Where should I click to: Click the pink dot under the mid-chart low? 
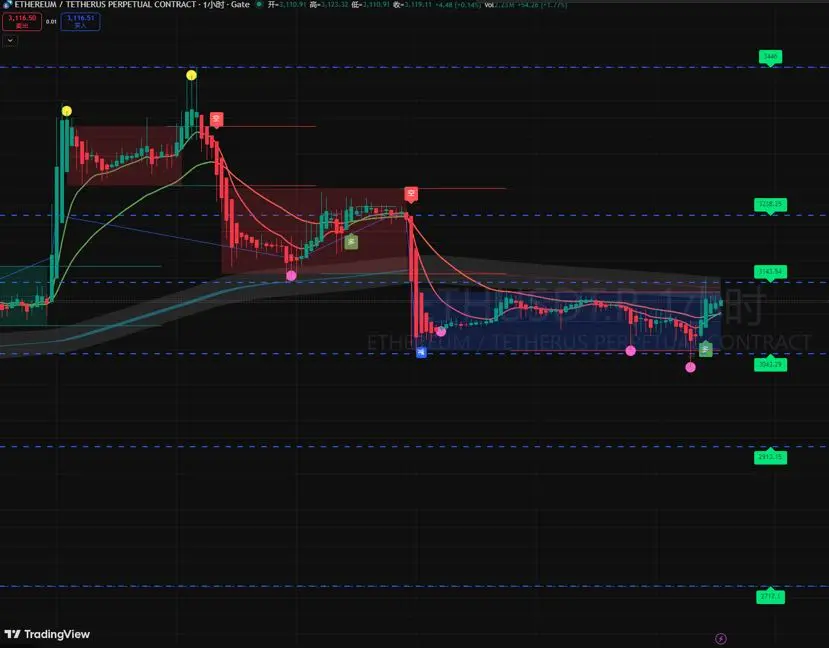tap(291, 275)
